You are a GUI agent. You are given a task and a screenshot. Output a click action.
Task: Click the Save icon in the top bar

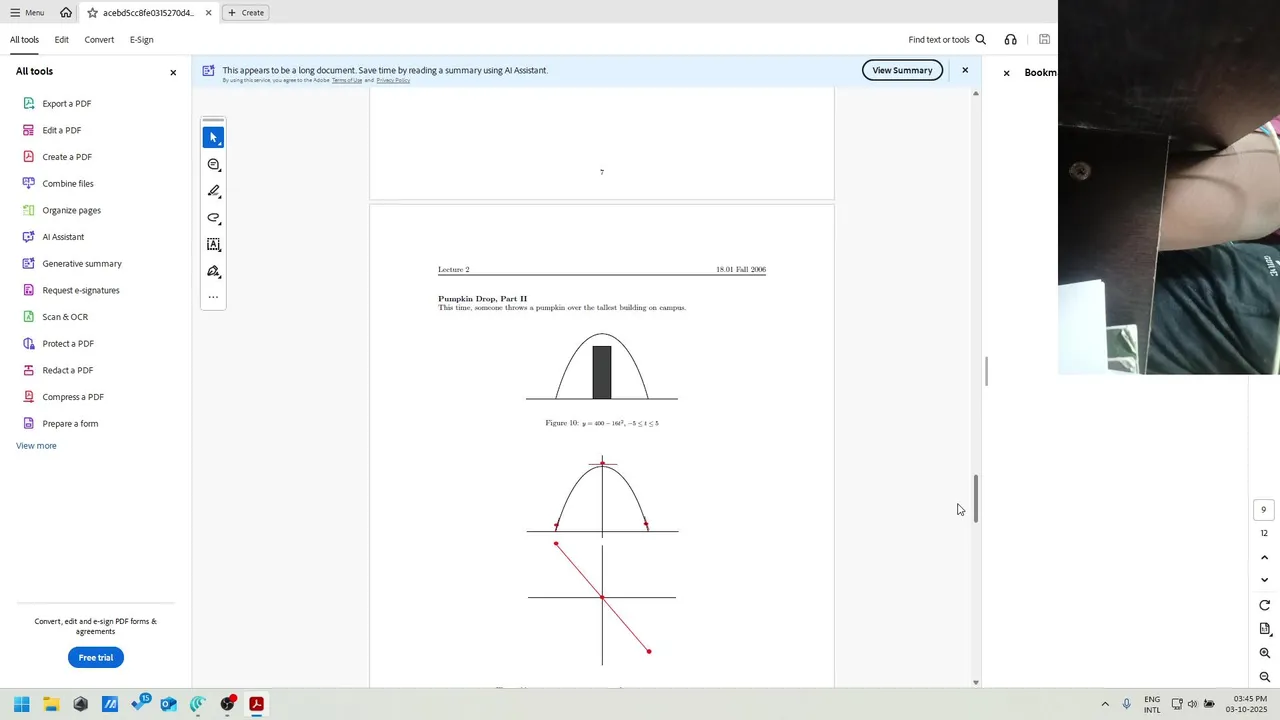click(1044, 40)
